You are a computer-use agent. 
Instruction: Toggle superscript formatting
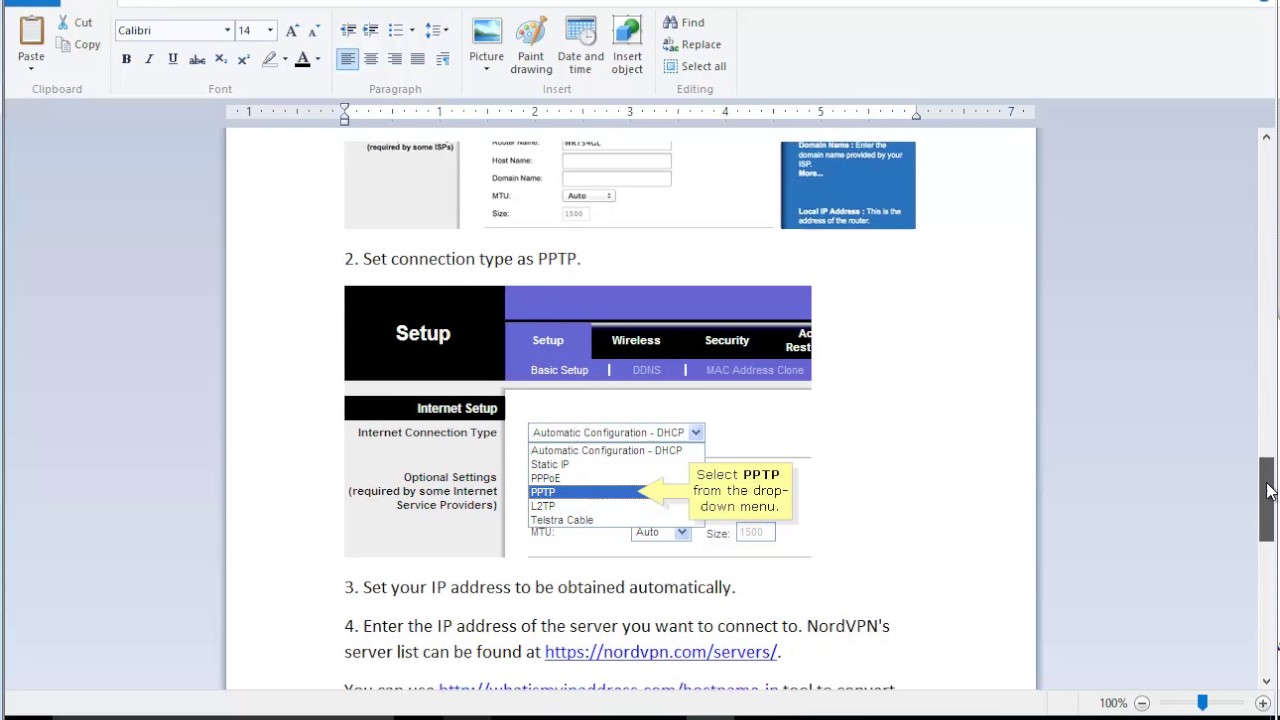coord(243,59)
